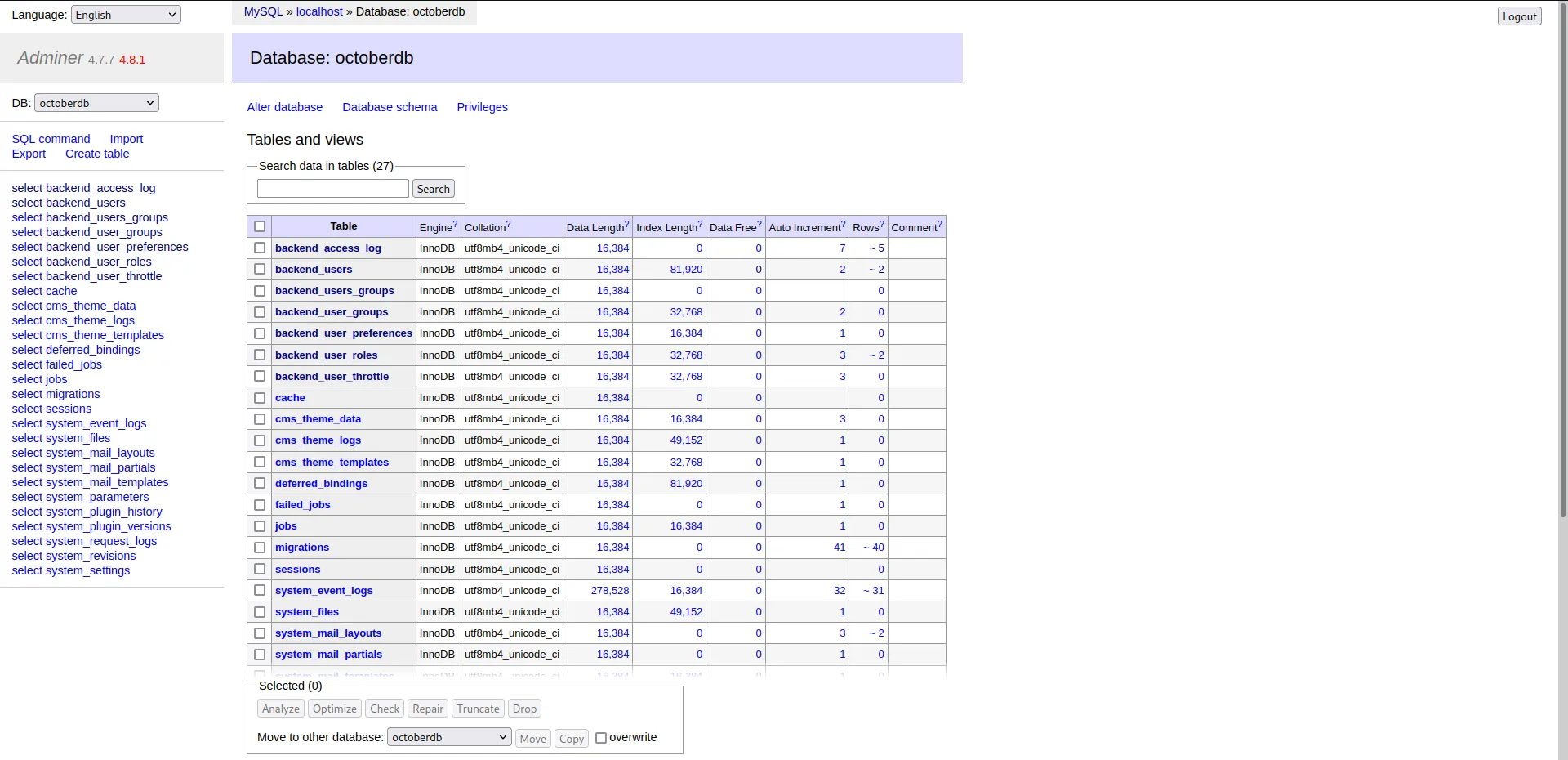Image resolution: width=1568 pixels, height=760 pixels.
Task: Click help mark beside Comment header
Action: (940, 224)
